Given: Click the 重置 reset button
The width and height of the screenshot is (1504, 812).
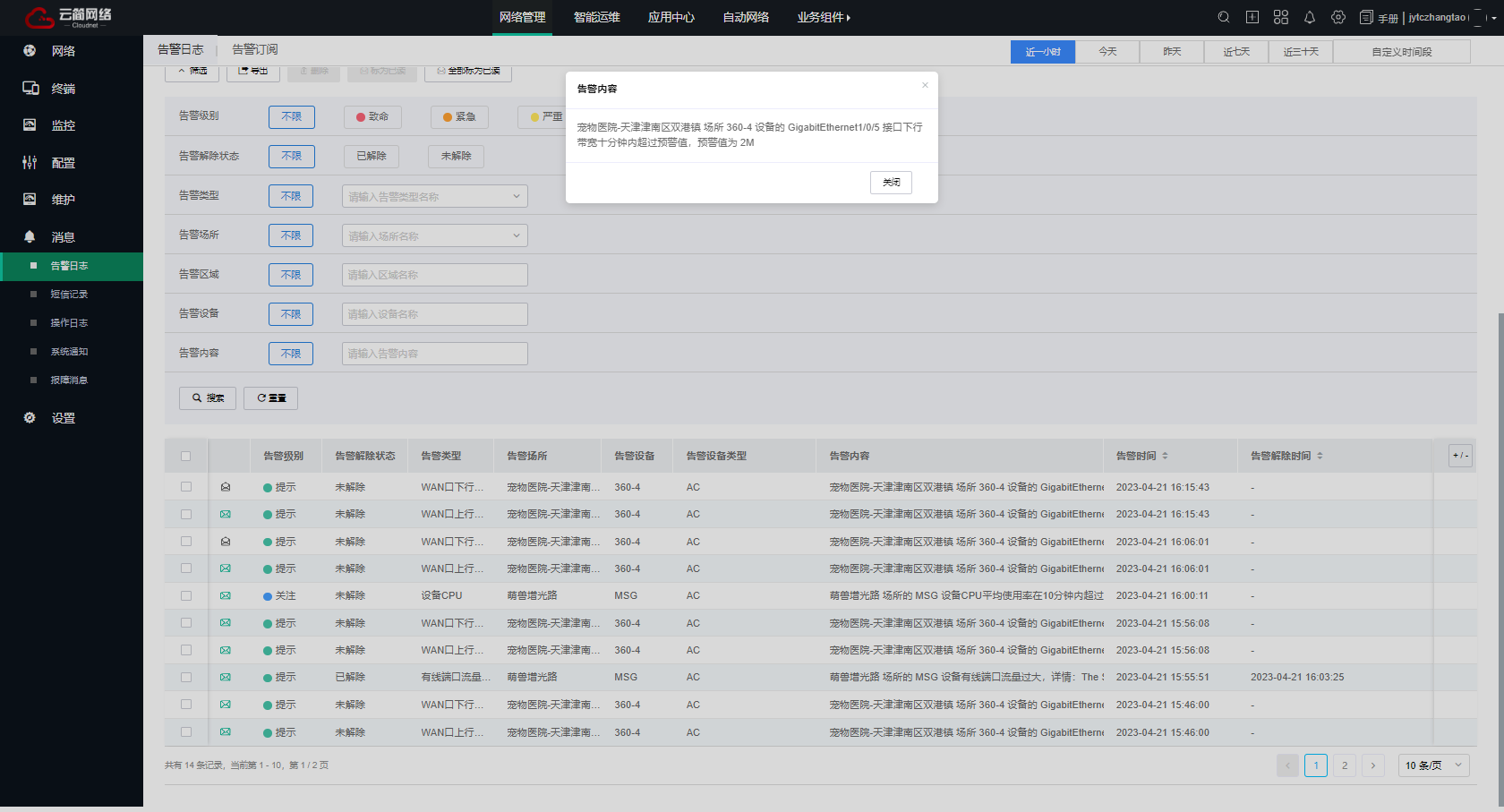Looking at the screenshot, I should pos(270,398).
